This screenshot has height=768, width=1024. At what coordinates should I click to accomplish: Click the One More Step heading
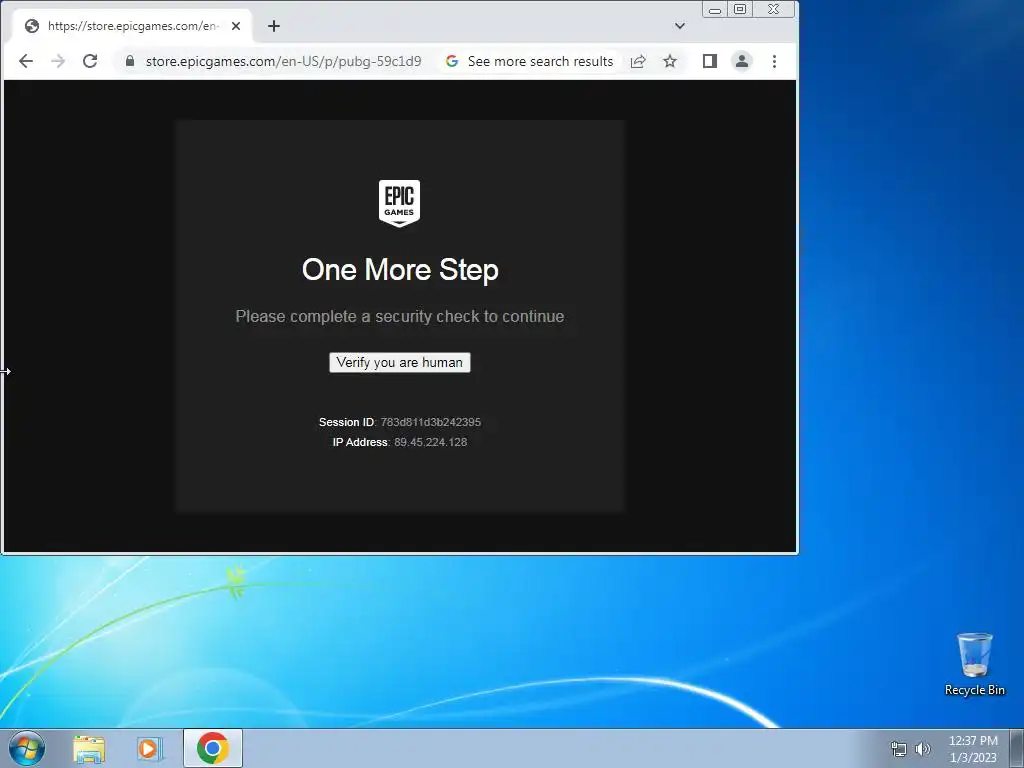[400, 270]
